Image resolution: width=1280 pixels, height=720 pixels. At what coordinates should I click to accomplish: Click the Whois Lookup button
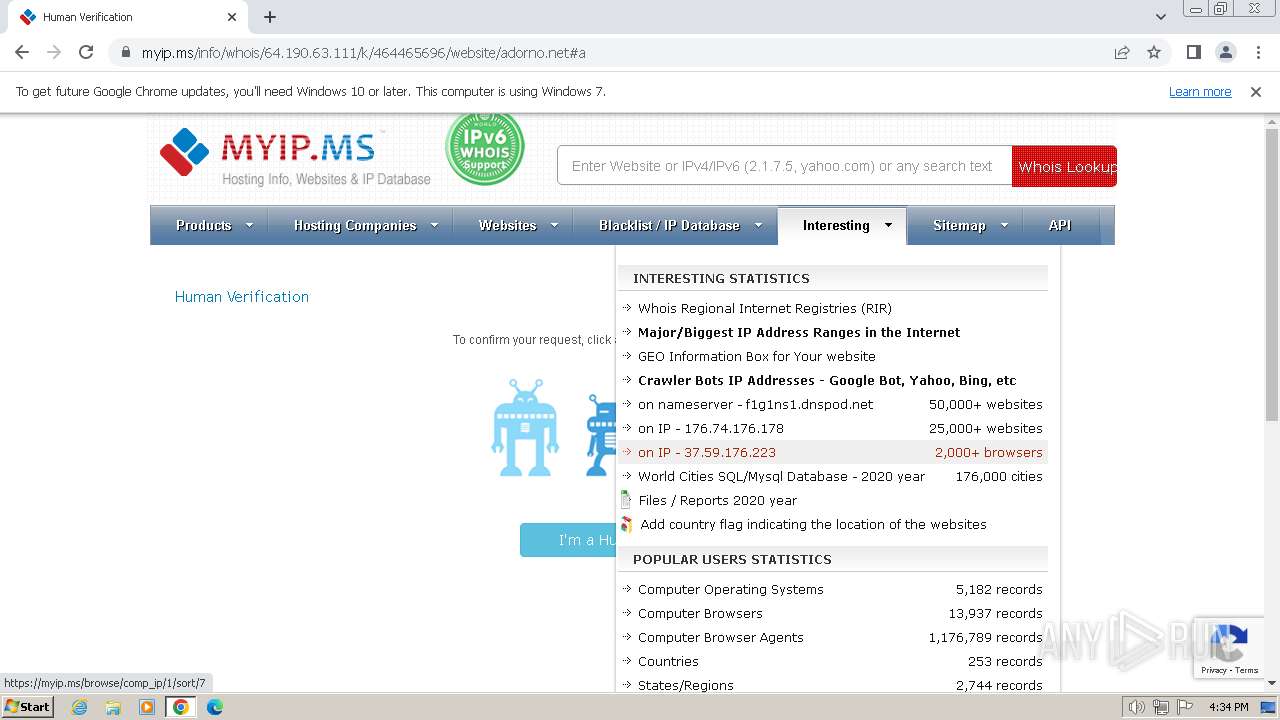1064,166
